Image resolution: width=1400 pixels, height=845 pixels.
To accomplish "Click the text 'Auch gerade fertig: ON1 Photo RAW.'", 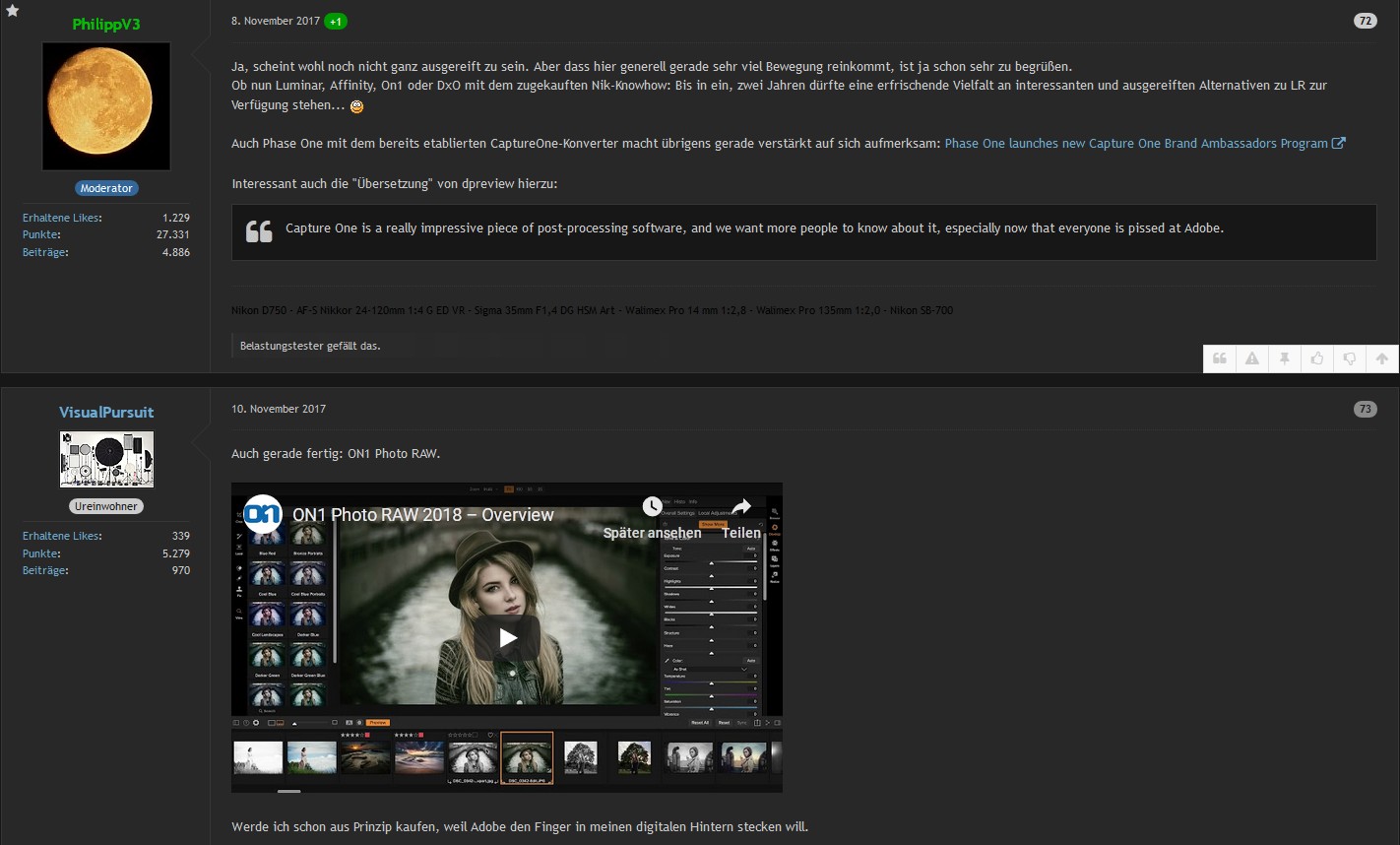I will coord(336,454).
